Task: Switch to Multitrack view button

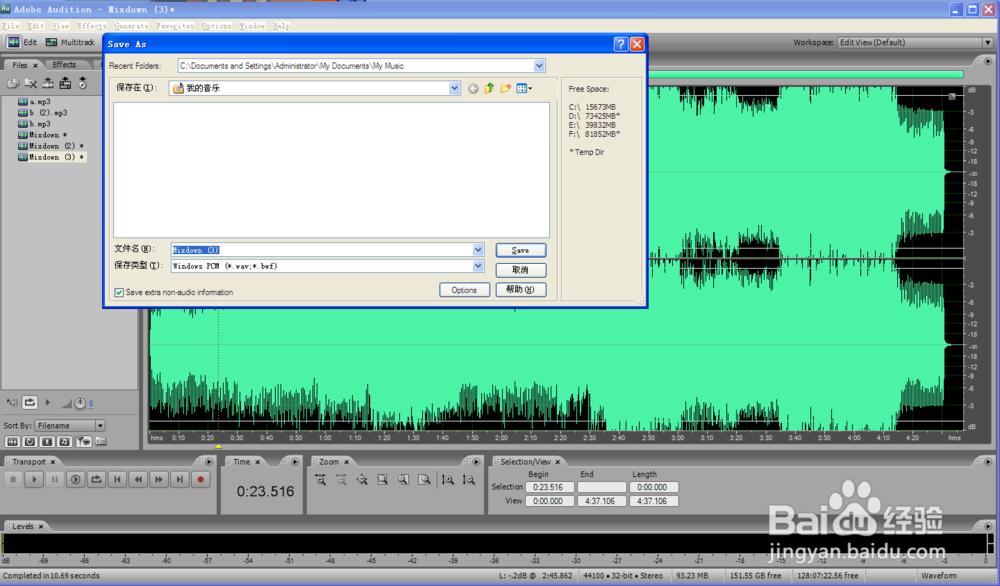Action: tap(71, 42)
